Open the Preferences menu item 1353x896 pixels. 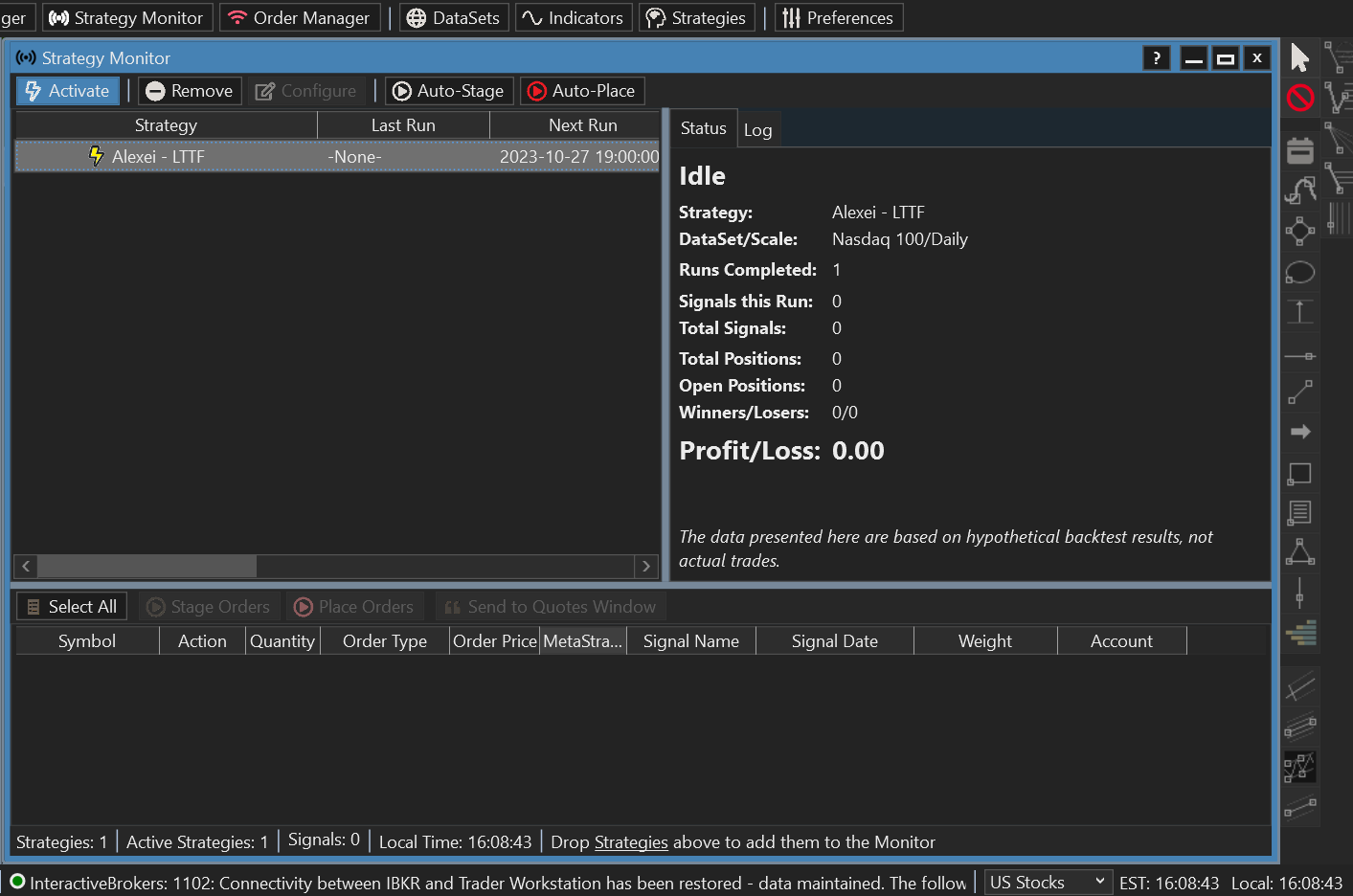pyautogui.click(x=838, y=18)
